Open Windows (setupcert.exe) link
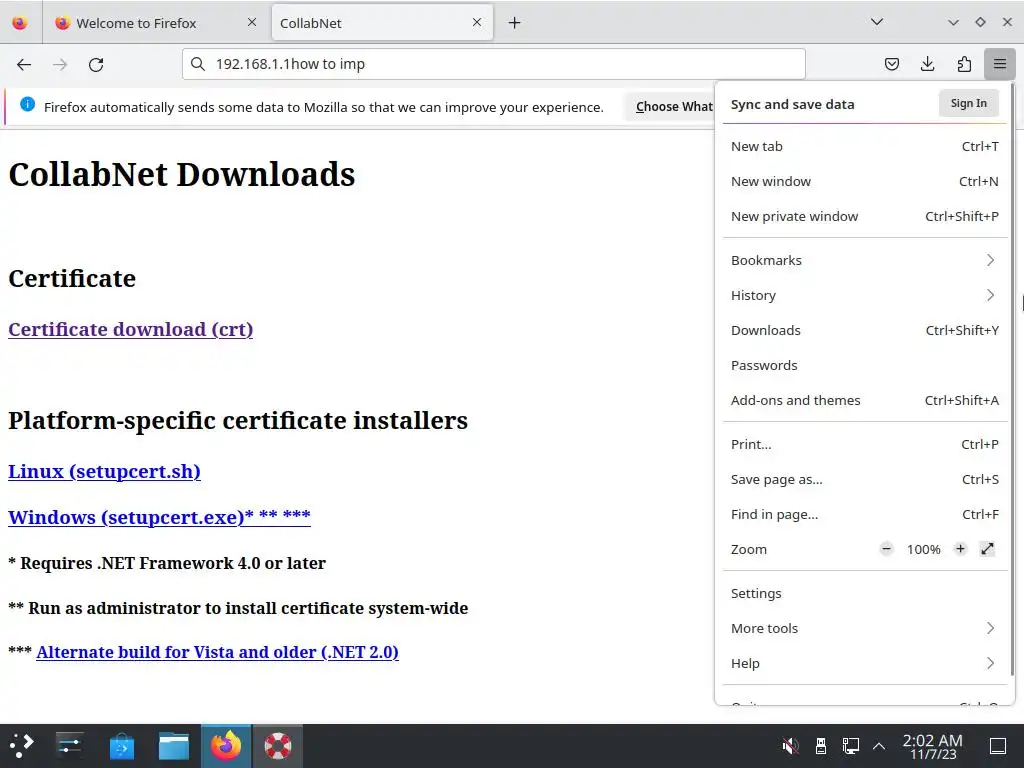The width and height of the screenshot is (1024, 768). 159,517
